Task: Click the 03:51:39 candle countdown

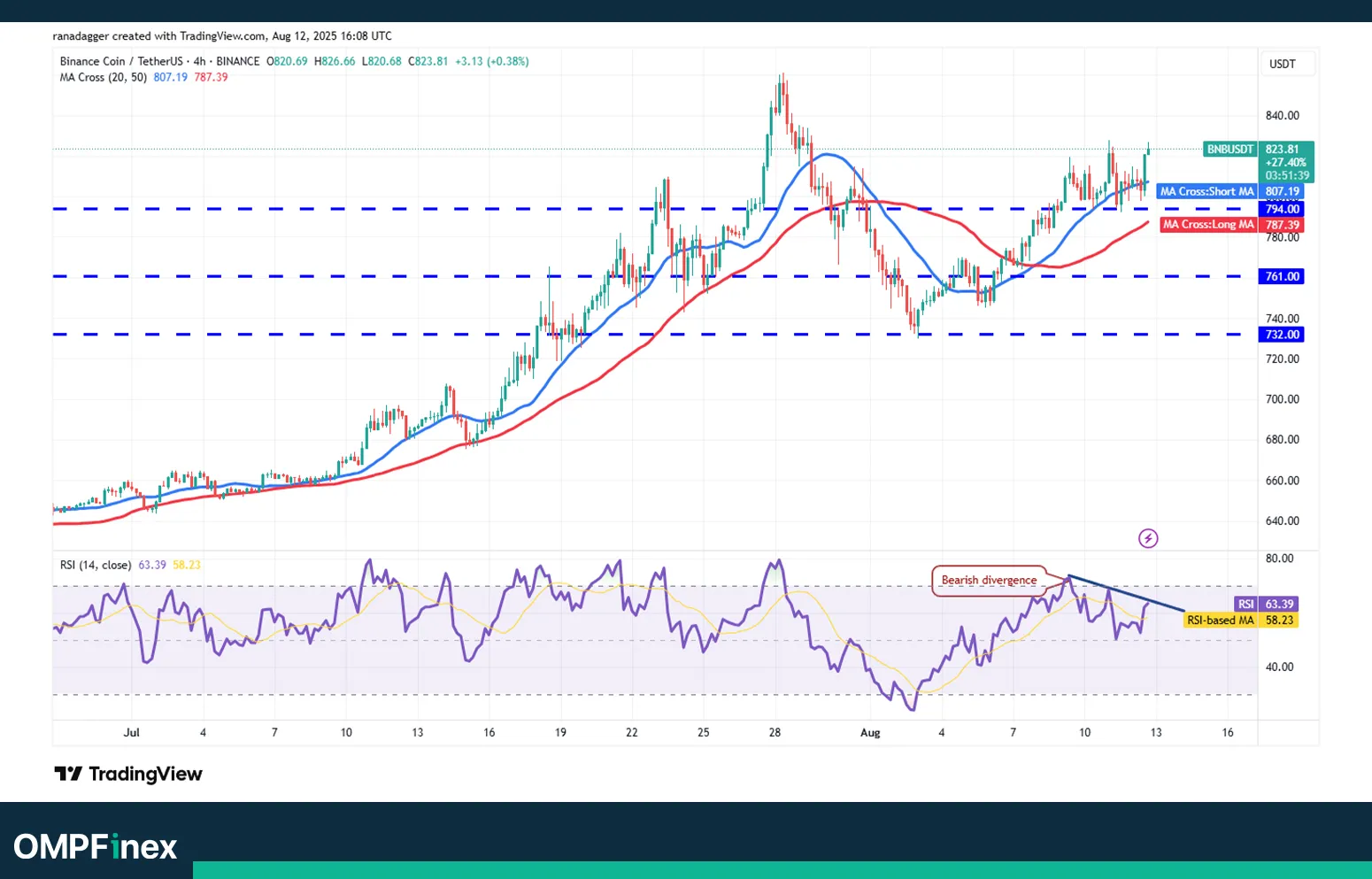Action: (1287, 175)
